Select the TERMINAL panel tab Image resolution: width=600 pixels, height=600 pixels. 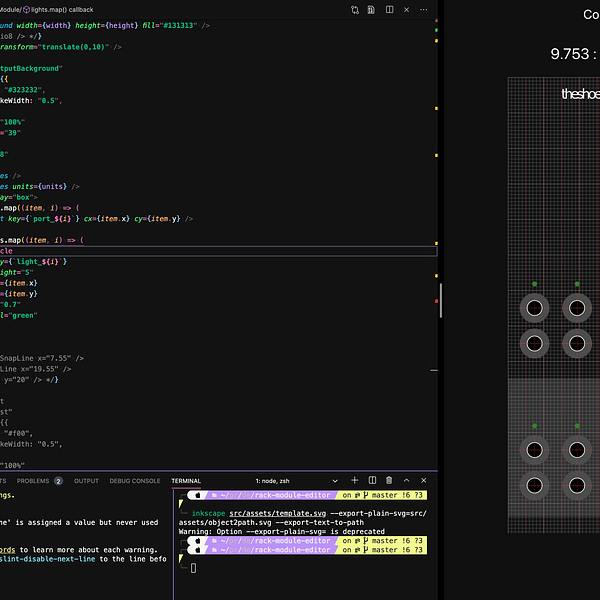[186, 481]
